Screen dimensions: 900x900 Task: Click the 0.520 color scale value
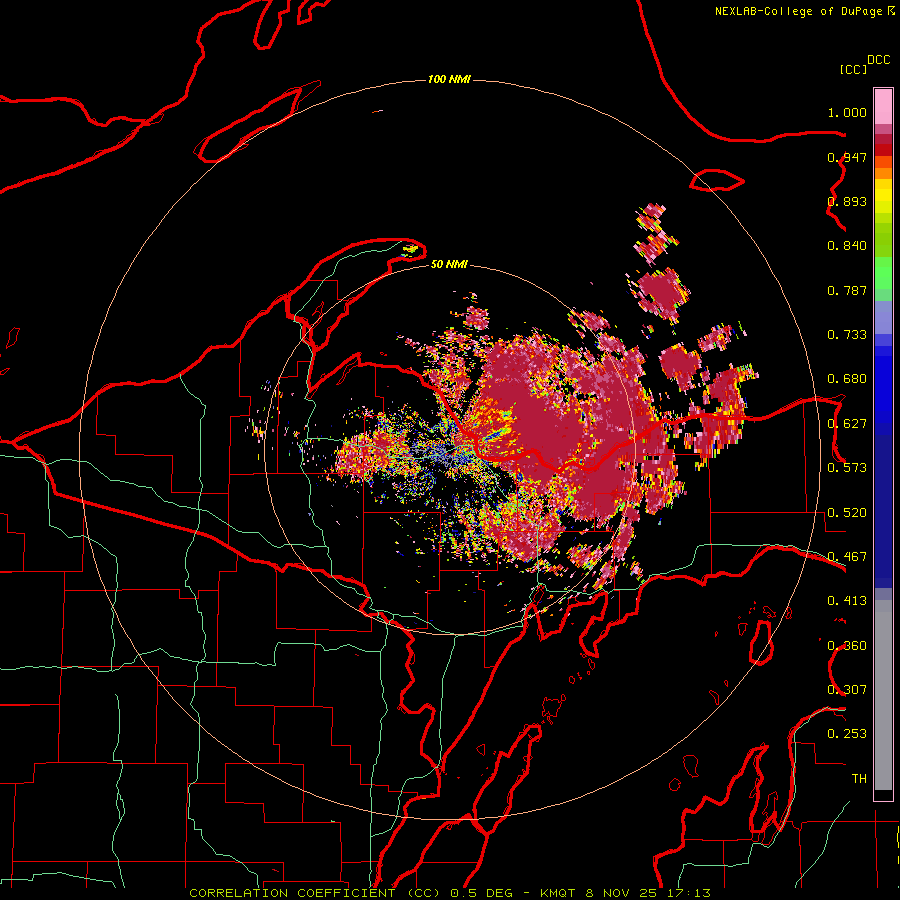(x=847, y=513)
